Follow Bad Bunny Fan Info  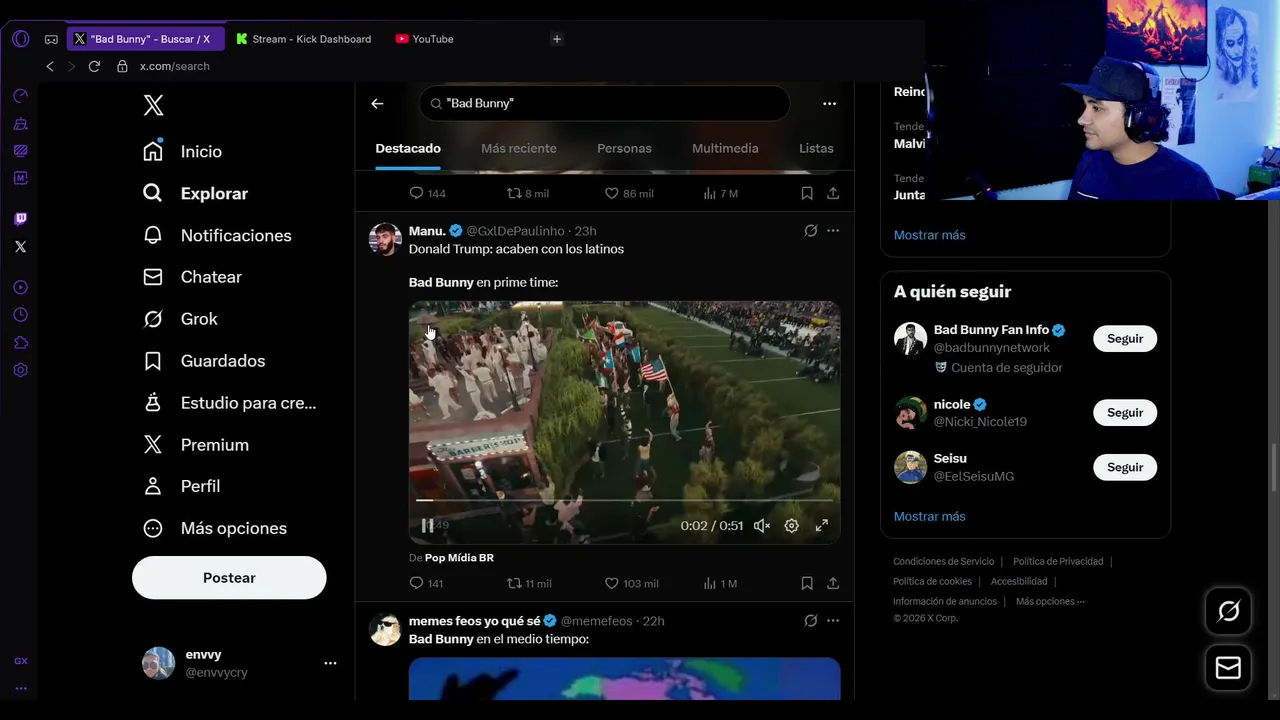tap(1125, 339)
